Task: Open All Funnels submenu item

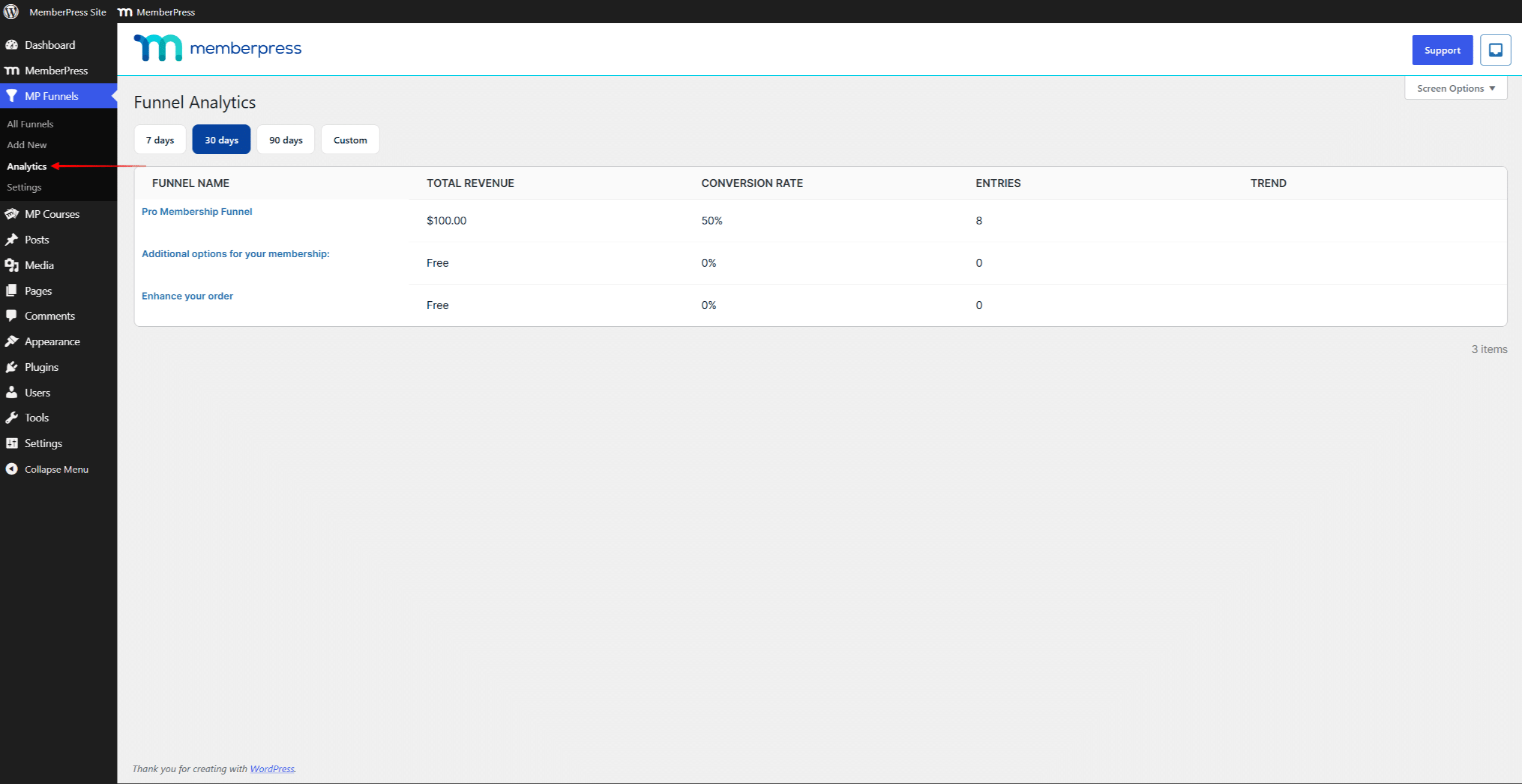Action: pos(30,124)
